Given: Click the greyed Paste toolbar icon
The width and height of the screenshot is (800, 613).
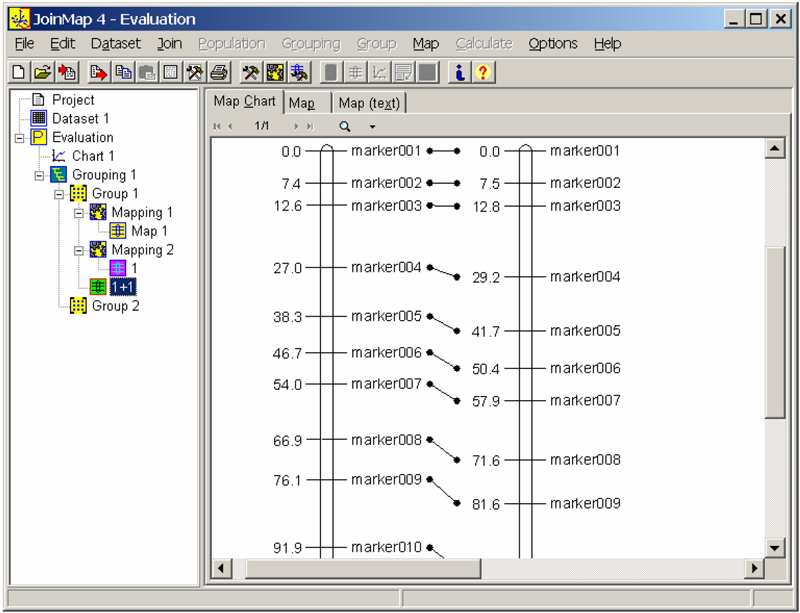Looking at the screenshot, I should point(147,72).
